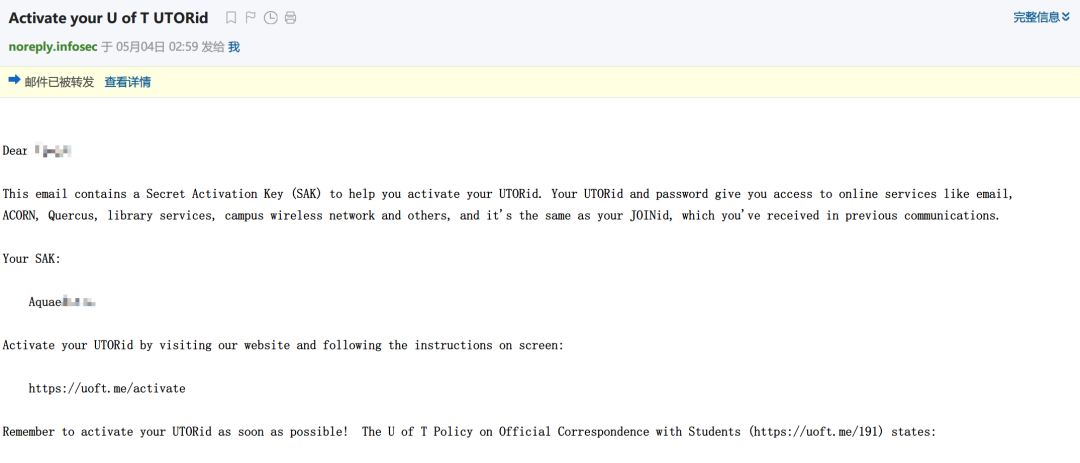Click the recipient name 我

[234, 47]
